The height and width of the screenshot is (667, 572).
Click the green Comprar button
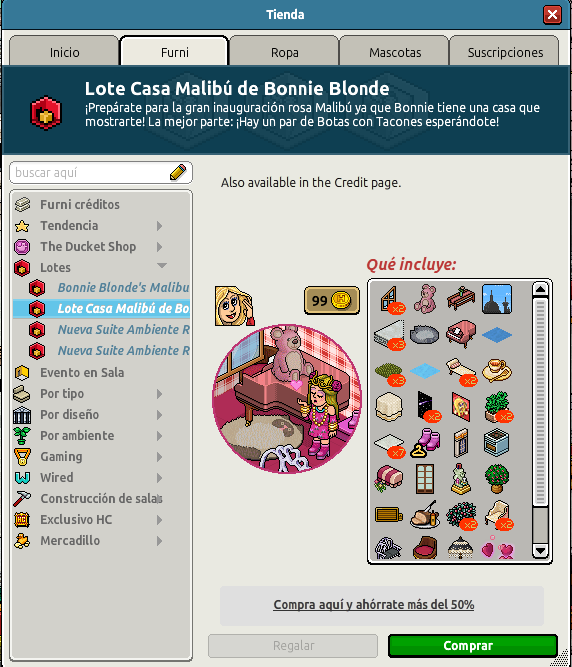point(473,645)
